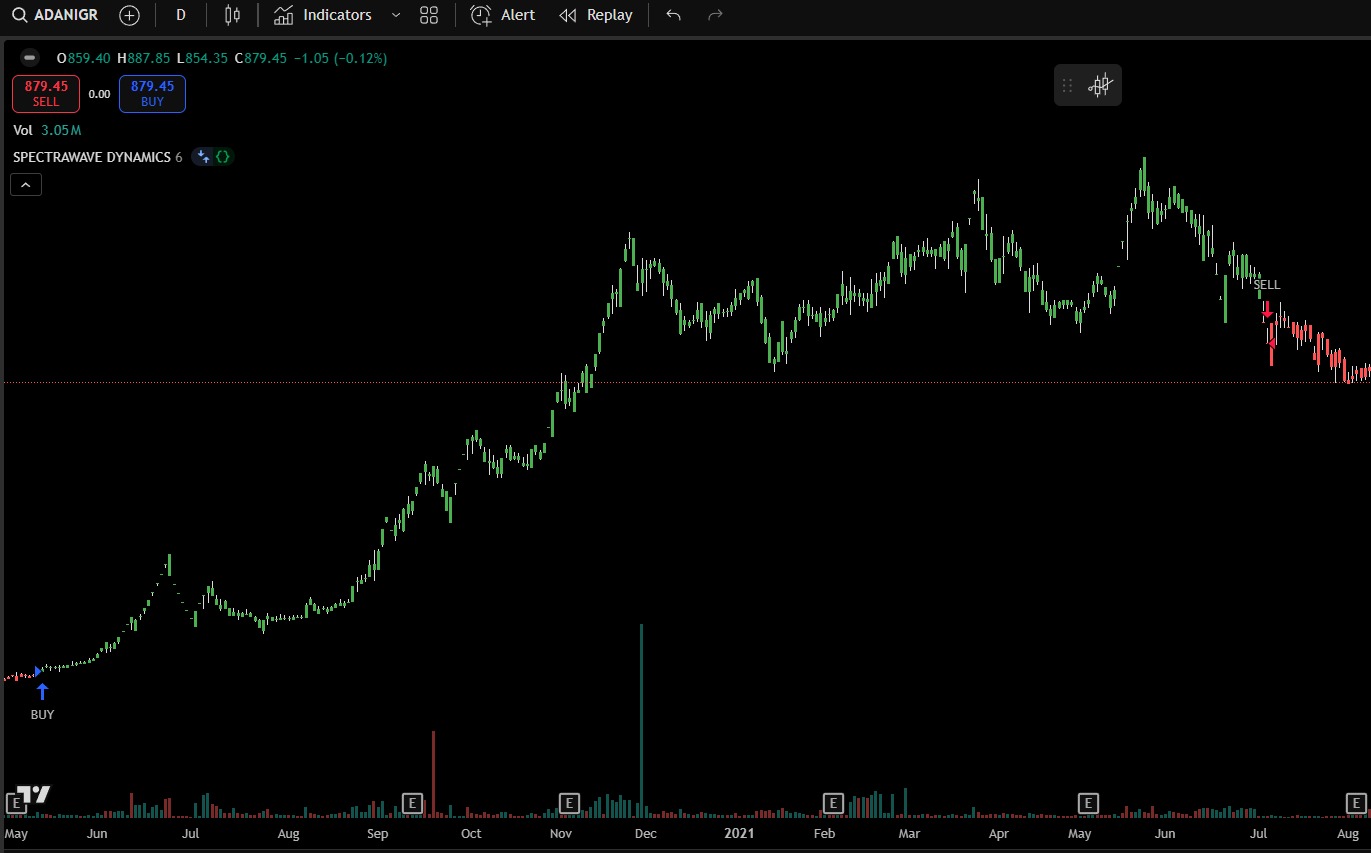This screenshot has width=1371, height=853.
Task: Select the SPECTRAWAVE DYNAMICS indicator legend
Action: click(x=97, y=157)
